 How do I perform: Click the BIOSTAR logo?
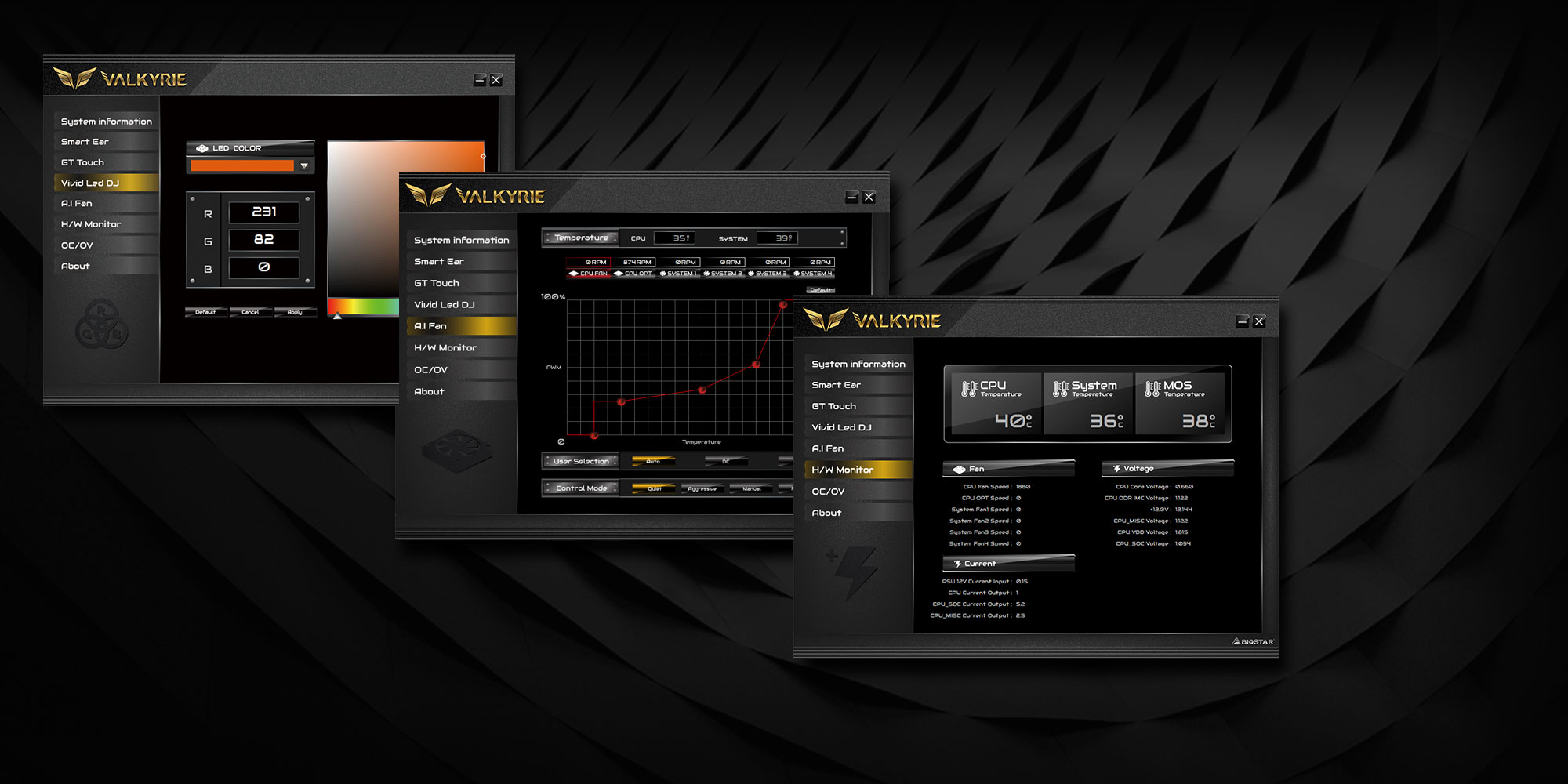point(1253,641)
